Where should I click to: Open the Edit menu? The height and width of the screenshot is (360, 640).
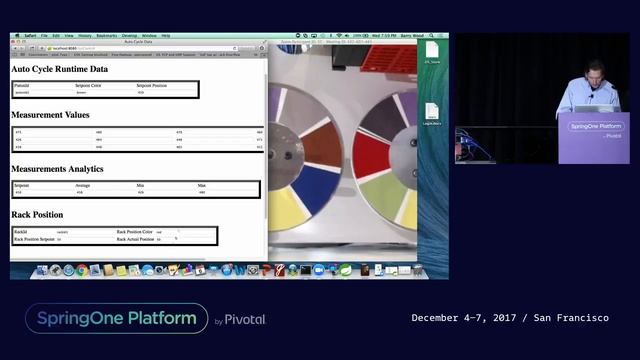point(56,36)
